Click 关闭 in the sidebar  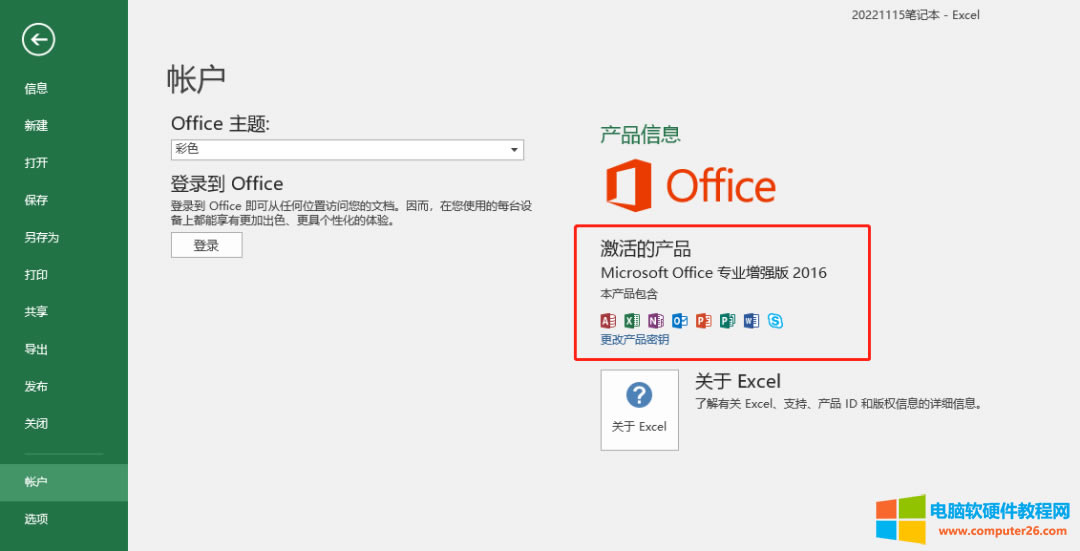tap(36, 424)
